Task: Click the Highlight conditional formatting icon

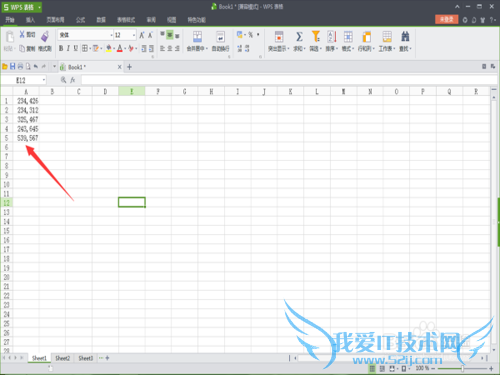Action: (279, 37)
